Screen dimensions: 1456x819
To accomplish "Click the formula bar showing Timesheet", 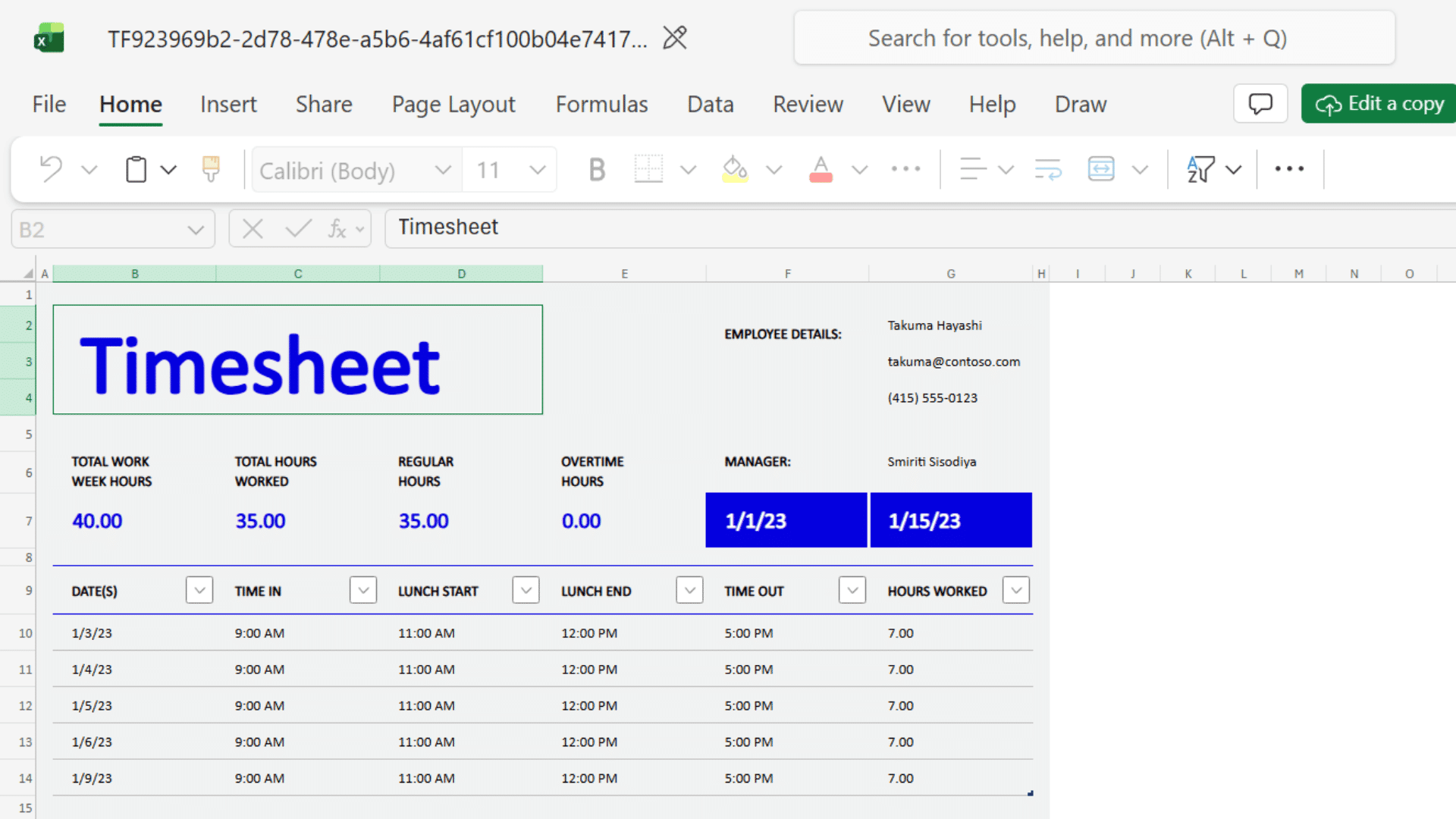I will [x=920, y=228].
